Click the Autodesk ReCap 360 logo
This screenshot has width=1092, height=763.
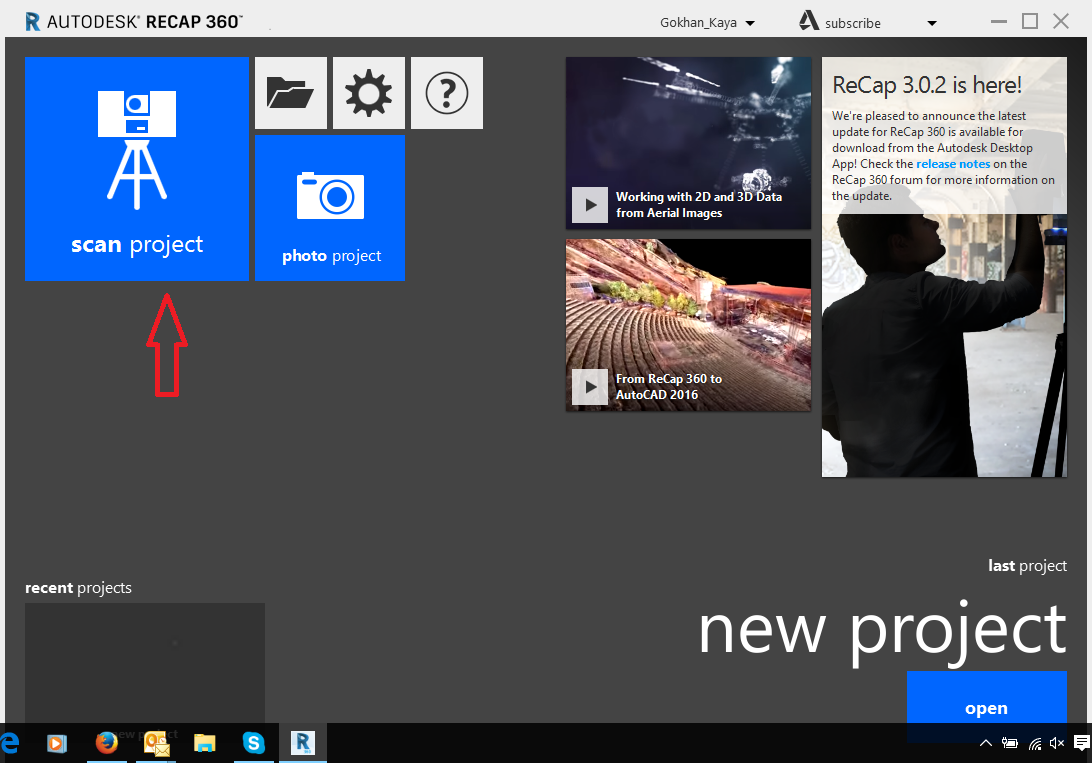pos(134,22)
